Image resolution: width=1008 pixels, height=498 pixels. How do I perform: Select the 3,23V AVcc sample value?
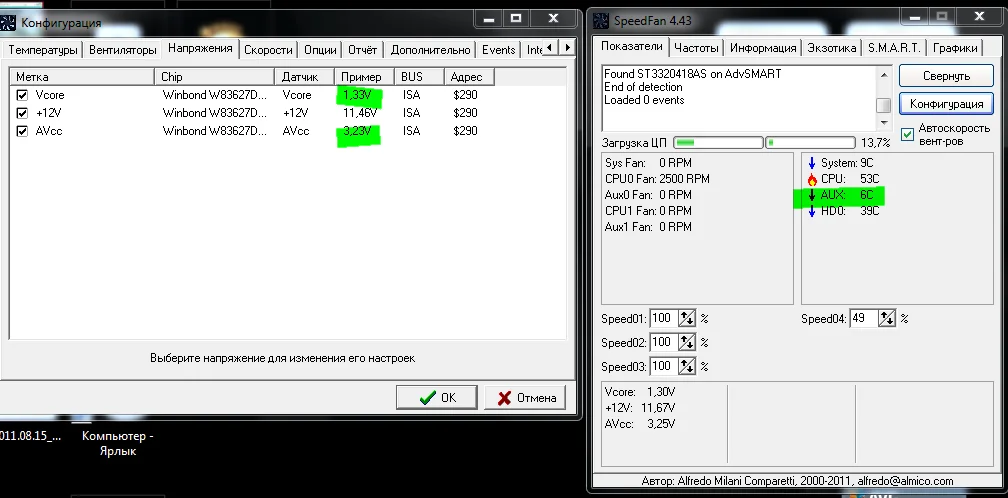point(357,131)
